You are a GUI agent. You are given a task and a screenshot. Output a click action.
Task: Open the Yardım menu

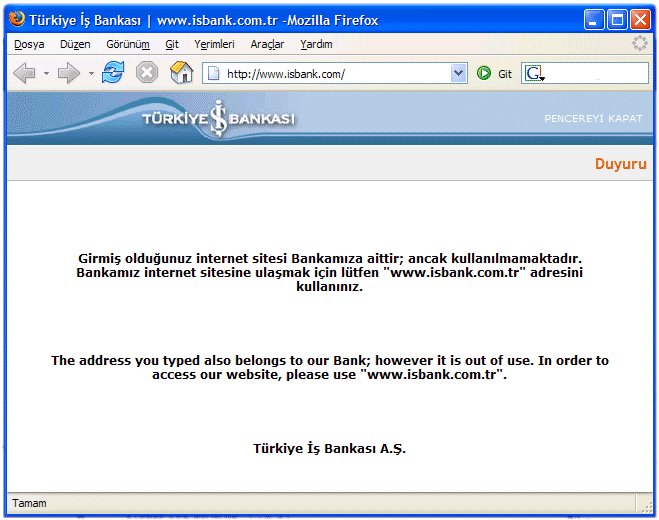(316, 44)
